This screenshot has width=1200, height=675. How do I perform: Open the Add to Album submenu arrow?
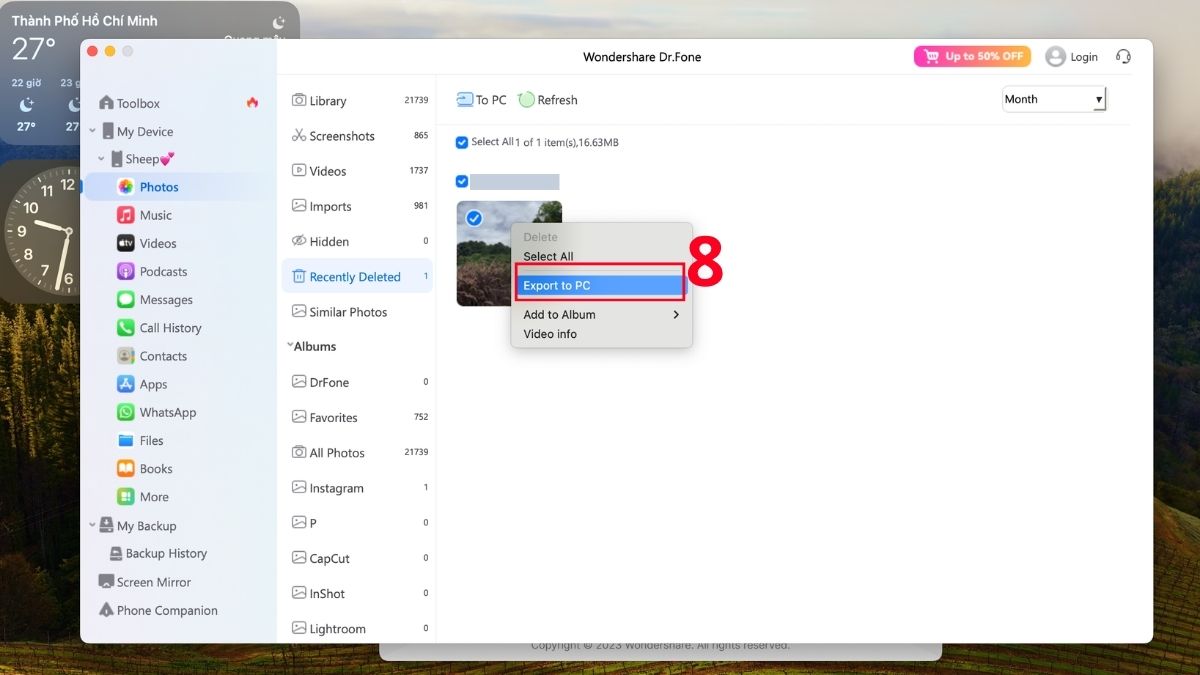click(x=676, y=314)
